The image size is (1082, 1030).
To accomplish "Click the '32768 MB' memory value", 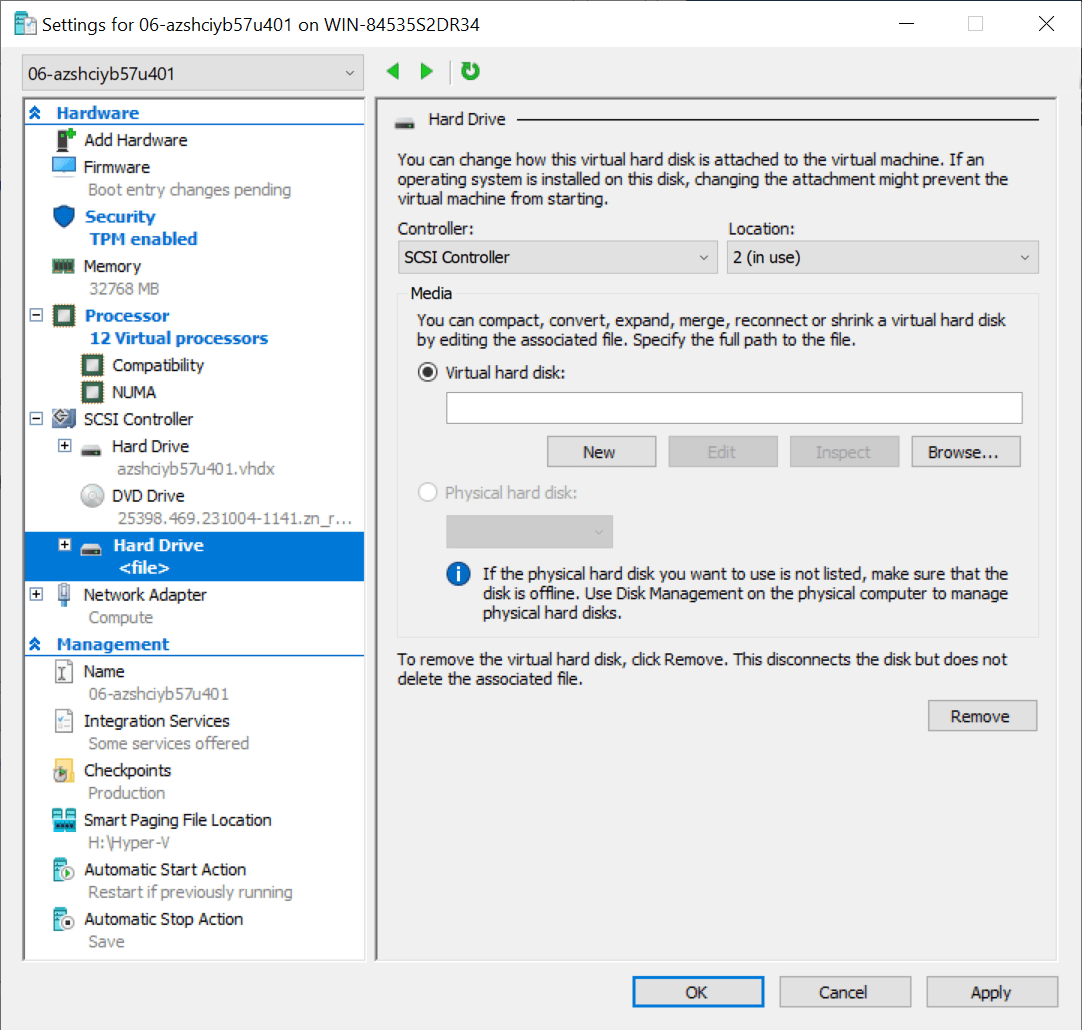I will point(124,288).
